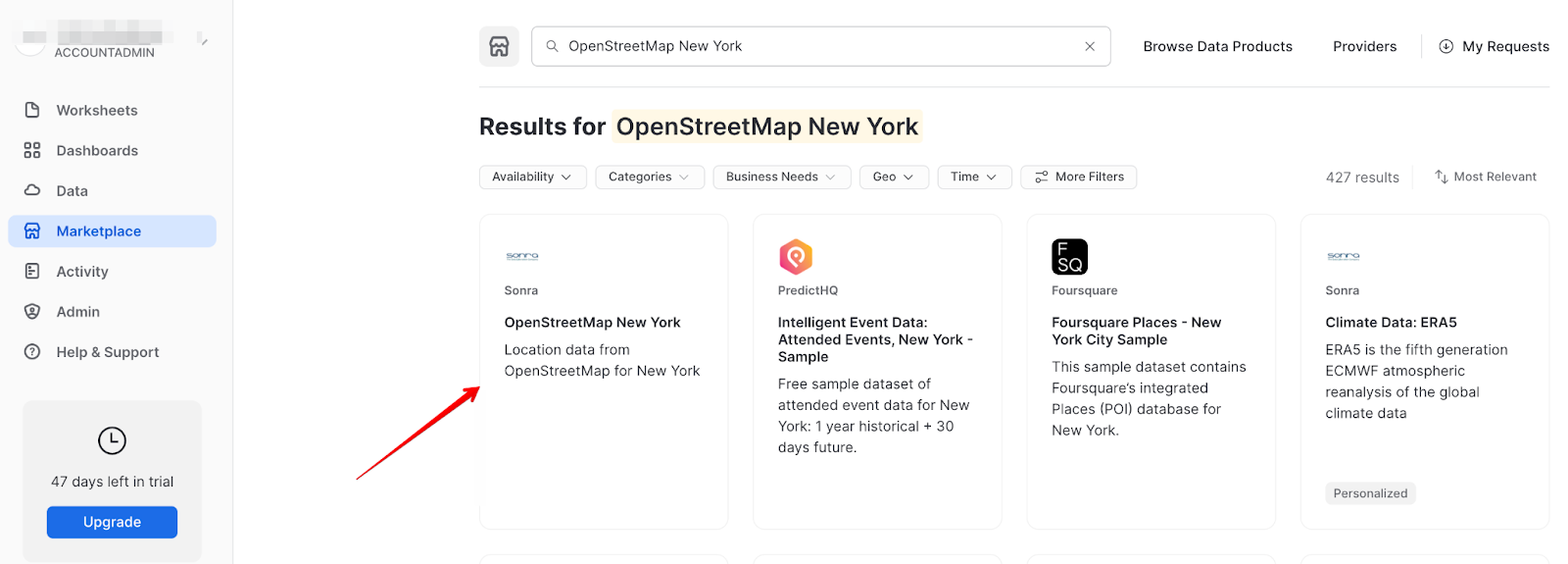
Task: Open Help & Support
Action: click(x=112, y=351)
